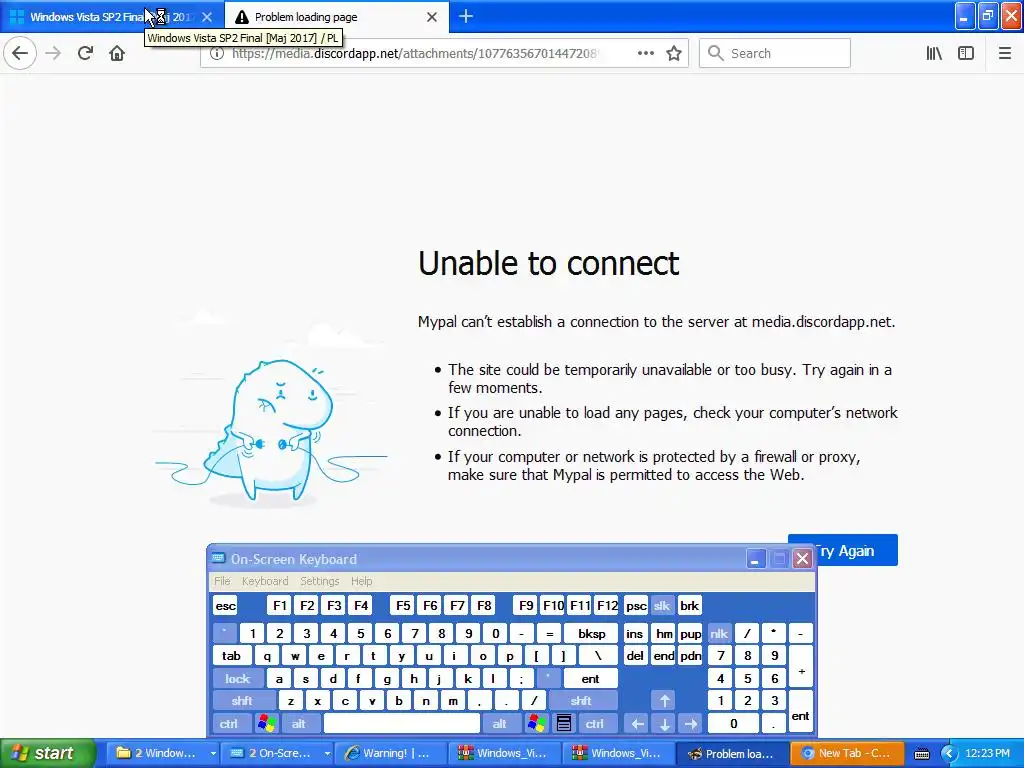This screenshot has width=1024, height=768.
Task: Toggle the right alt key
Action: tap(500, 724)
